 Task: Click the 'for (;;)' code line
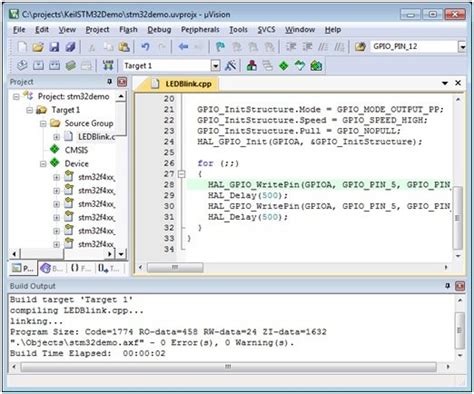click(x=218, y=163)
